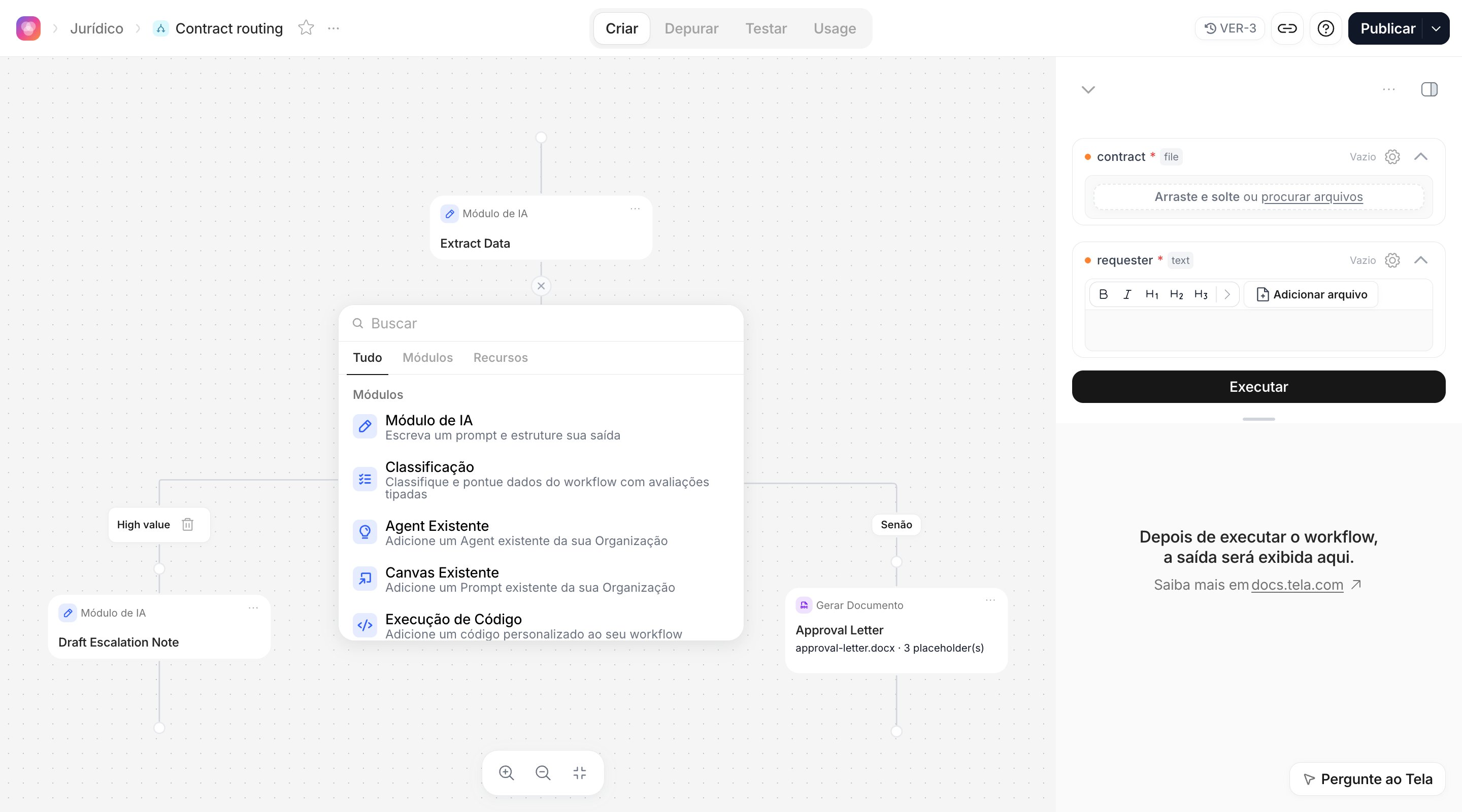Apply H2 heading in requester editor
The width and height of the screenshot is (1462, 812).
pos(1176,294)
